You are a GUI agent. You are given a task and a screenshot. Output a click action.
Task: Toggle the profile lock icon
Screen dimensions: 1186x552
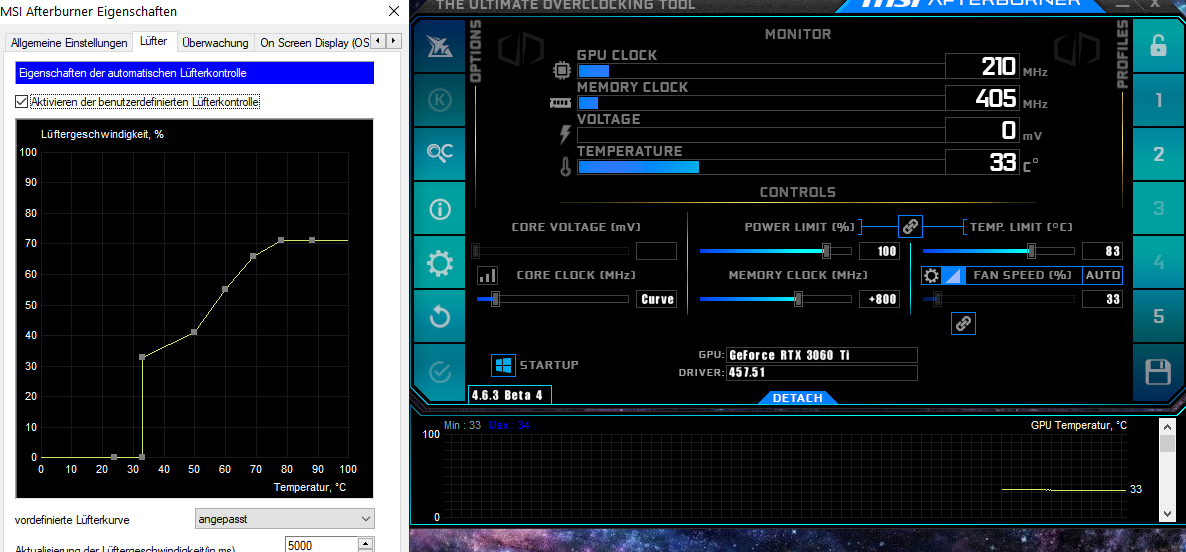(x=1158, y=47)
